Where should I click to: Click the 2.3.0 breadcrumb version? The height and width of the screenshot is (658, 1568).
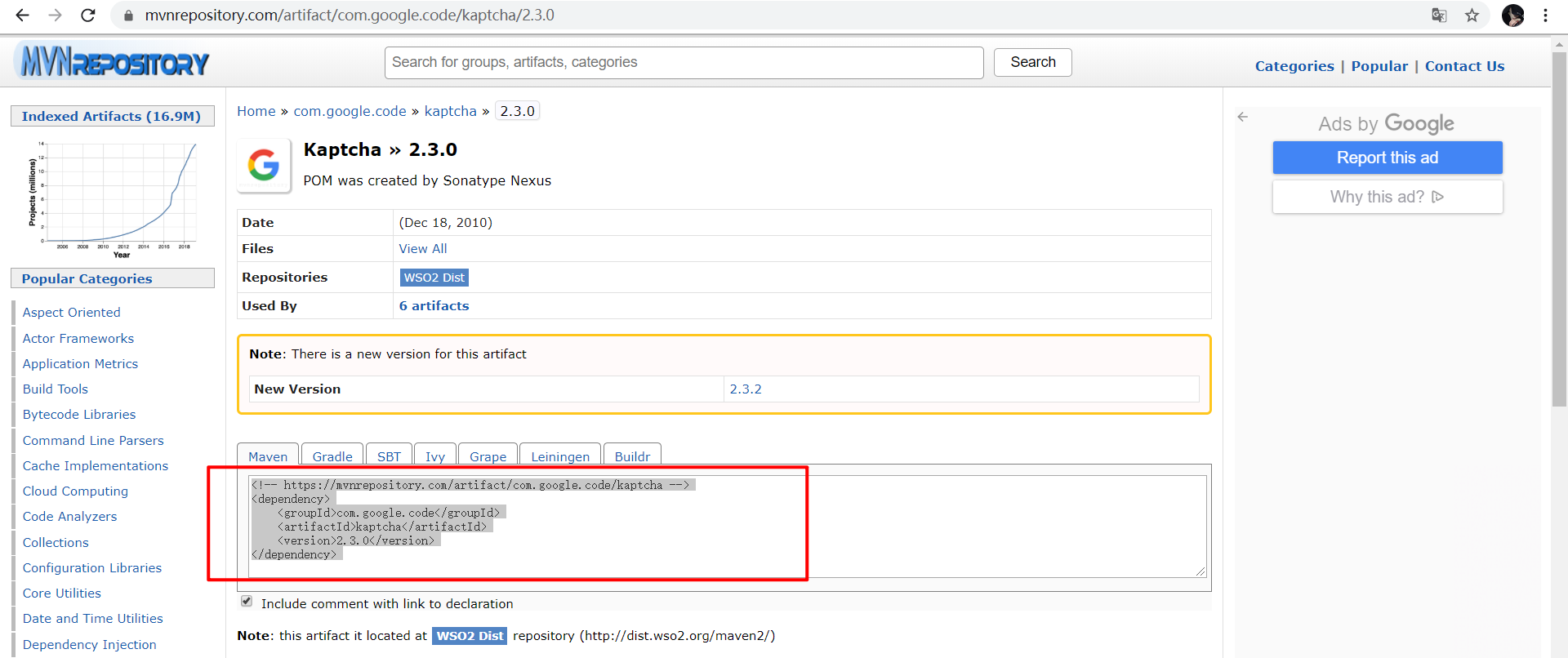pos(517,111)
